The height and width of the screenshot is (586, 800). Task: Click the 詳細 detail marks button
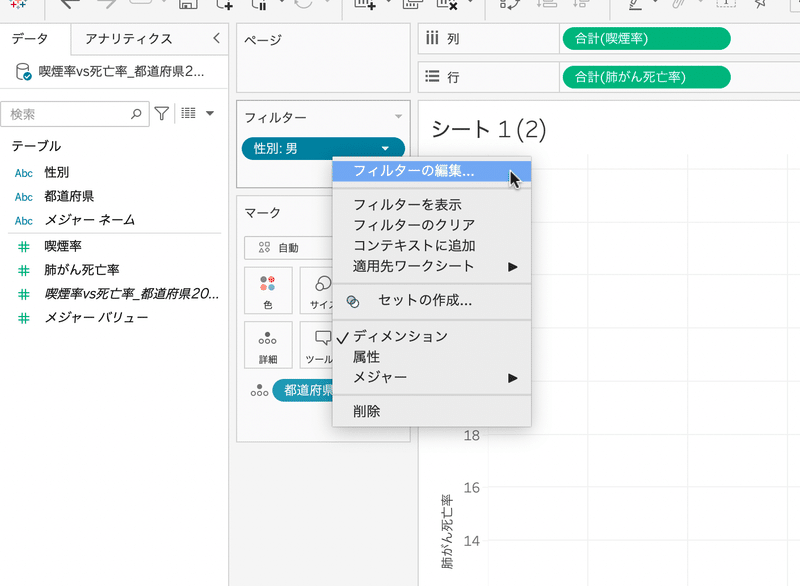click(x=268, y=345)
